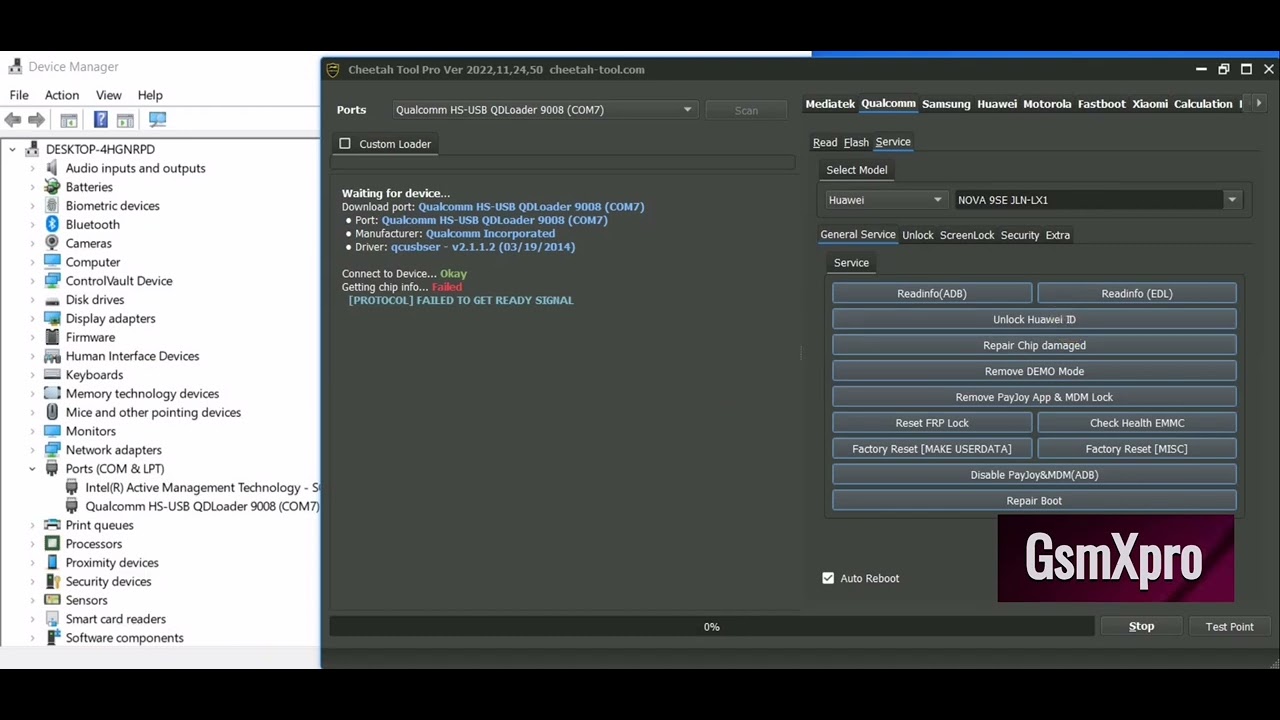Viewport: 1280px width, 720px height.
Task: Switch to the Xiaomi tab
Action: 1150,104
